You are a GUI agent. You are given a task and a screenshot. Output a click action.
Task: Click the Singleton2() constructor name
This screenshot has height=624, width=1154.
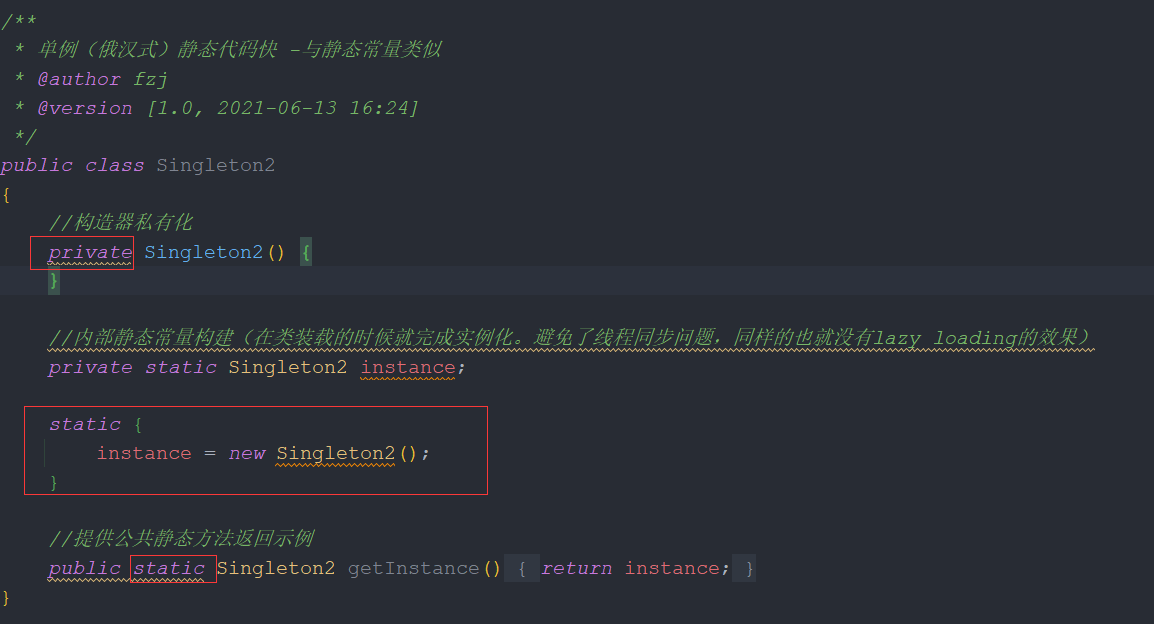pyautogui.click(x=214, y=252)
